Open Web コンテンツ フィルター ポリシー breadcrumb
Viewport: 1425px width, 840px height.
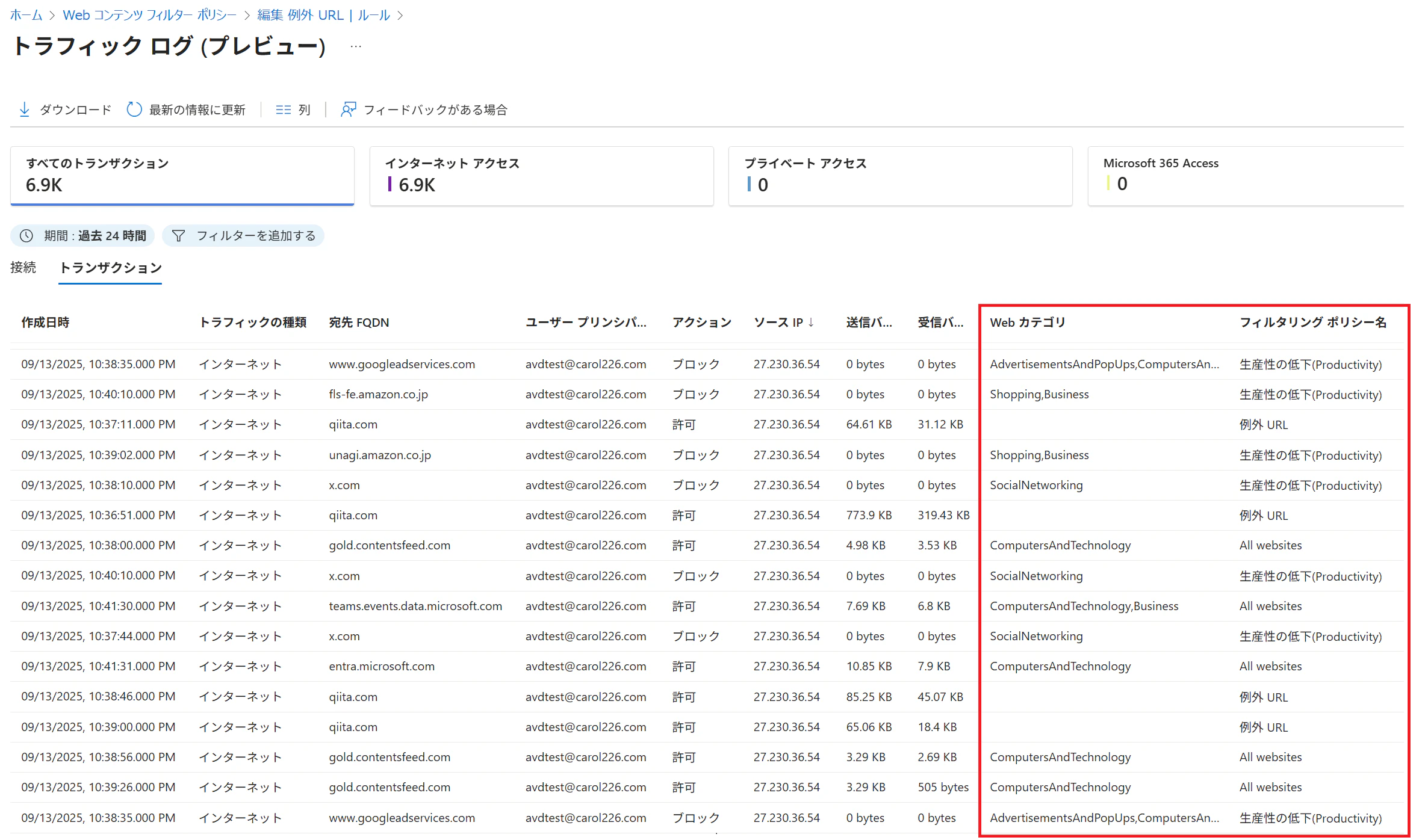150,15
